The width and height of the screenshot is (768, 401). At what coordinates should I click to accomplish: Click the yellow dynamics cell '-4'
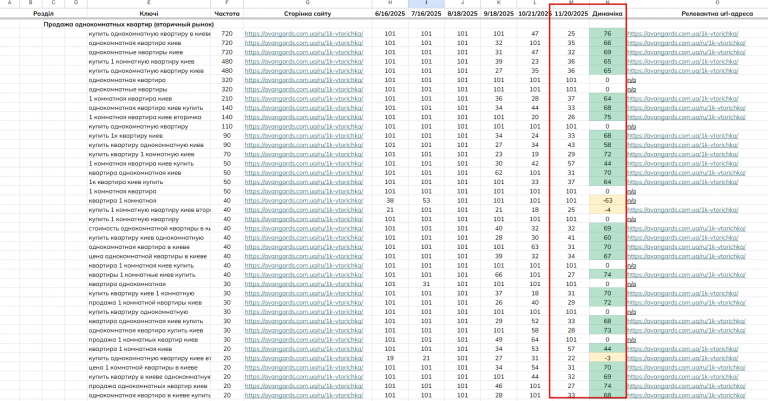tap(607, 210)
